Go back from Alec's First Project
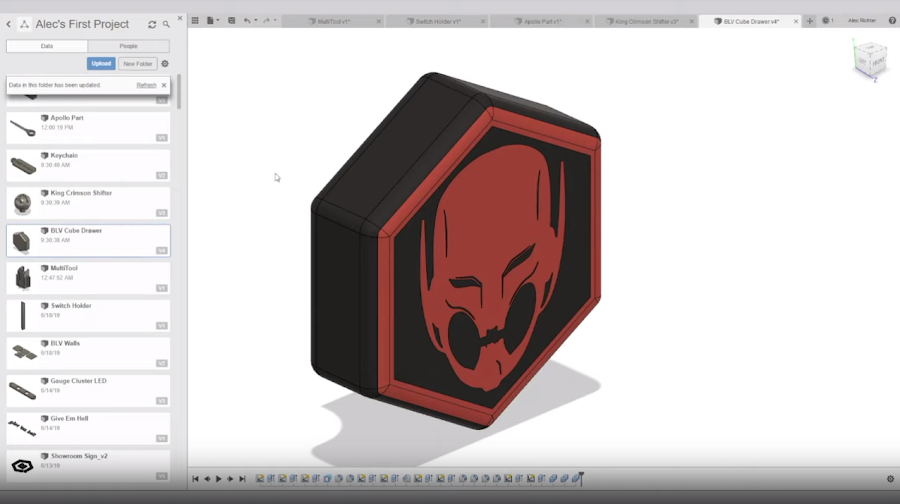900x504 pixels. point(9,24)
